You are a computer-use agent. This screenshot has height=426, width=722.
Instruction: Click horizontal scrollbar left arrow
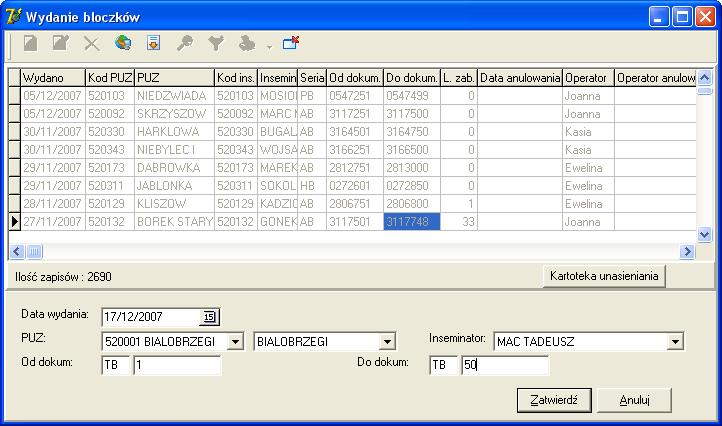tap(17, 251)
